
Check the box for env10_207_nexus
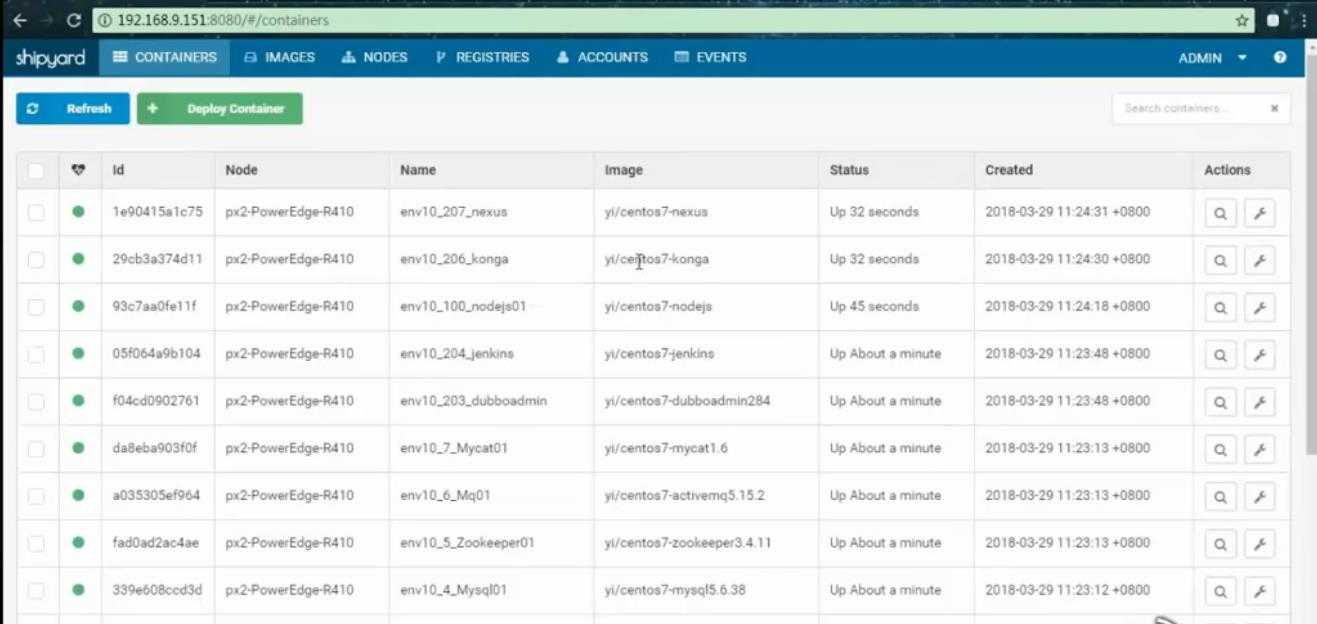click(x=36, y=212)
